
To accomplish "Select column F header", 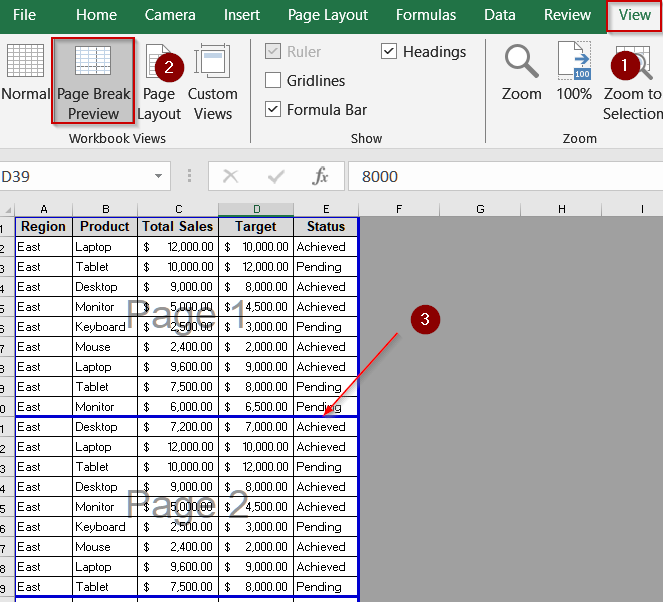I will pos(399,209).
